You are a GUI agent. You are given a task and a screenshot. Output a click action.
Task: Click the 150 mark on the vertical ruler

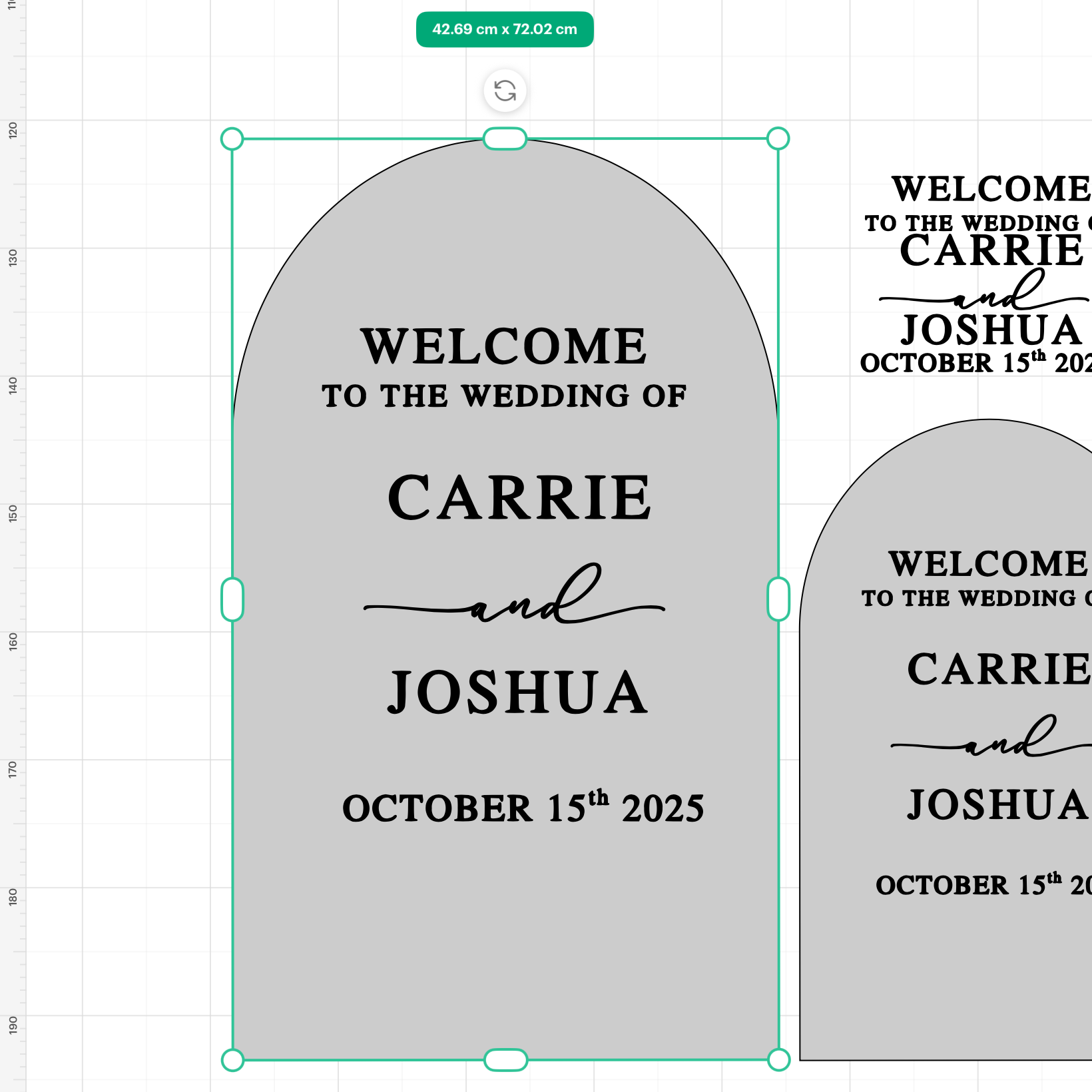13,513
